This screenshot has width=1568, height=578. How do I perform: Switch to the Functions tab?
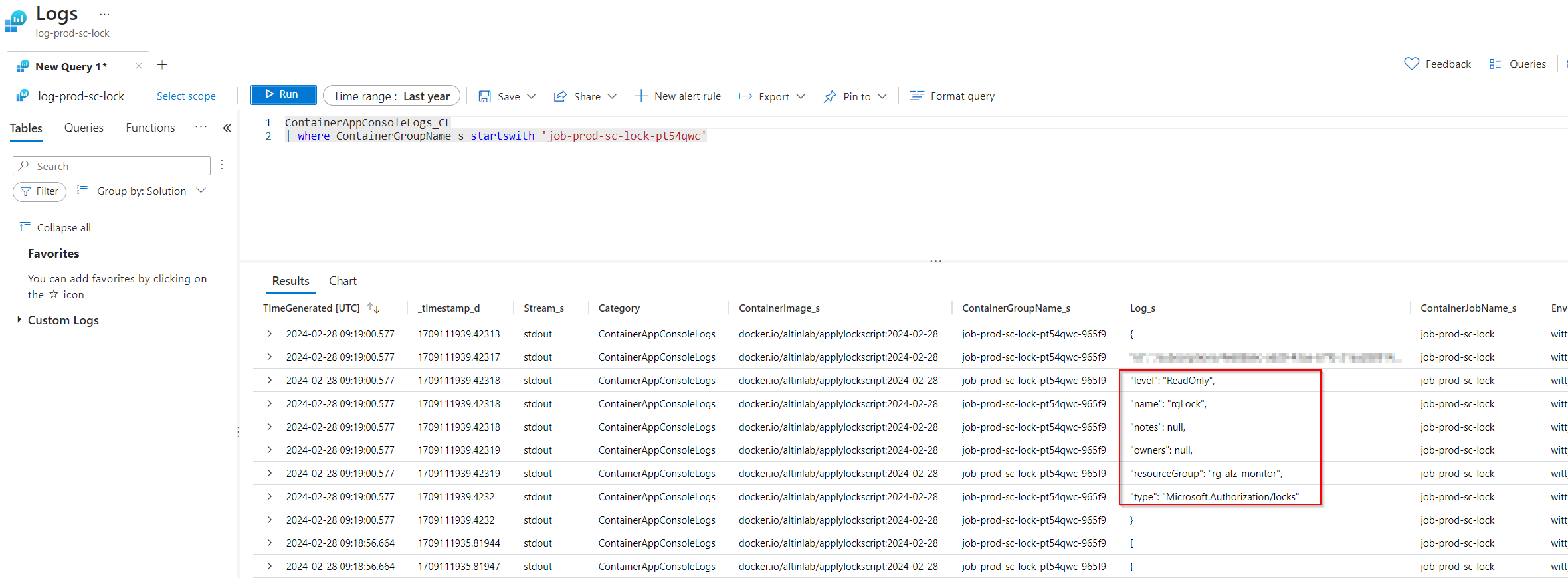coord(150,128)
